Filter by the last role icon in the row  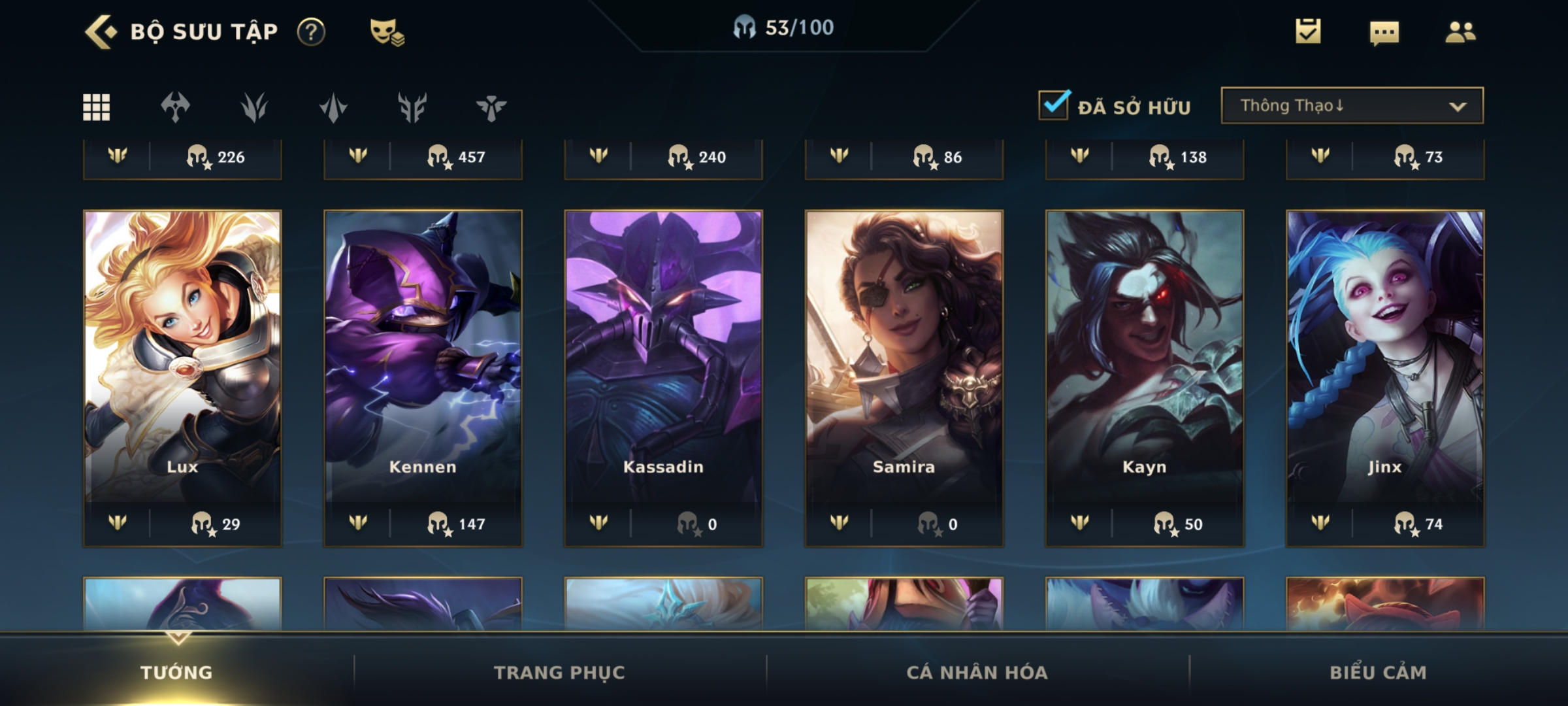coord(491,108)
